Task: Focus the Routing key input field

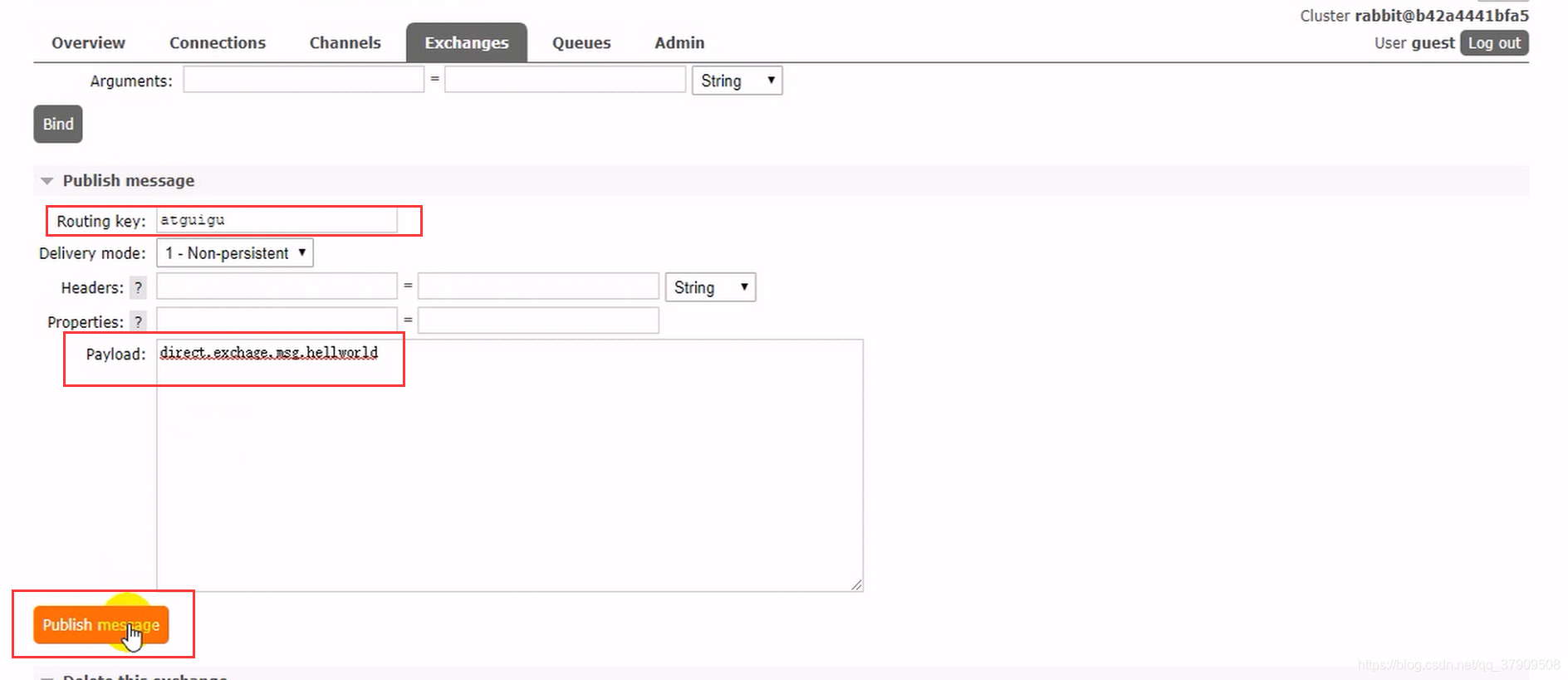Action: point(277,220)
